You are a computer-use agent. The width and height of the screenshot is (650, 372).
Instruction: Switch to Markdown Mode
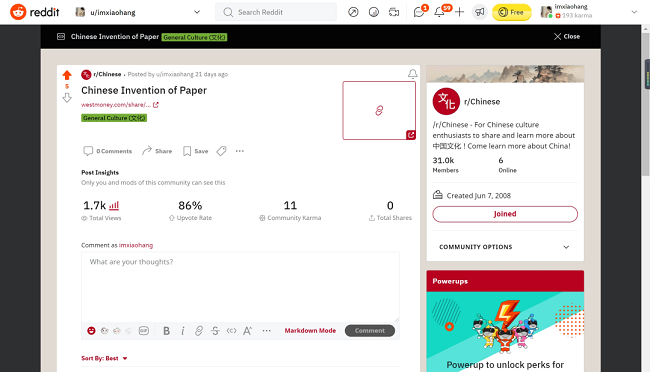click(310, 331)
